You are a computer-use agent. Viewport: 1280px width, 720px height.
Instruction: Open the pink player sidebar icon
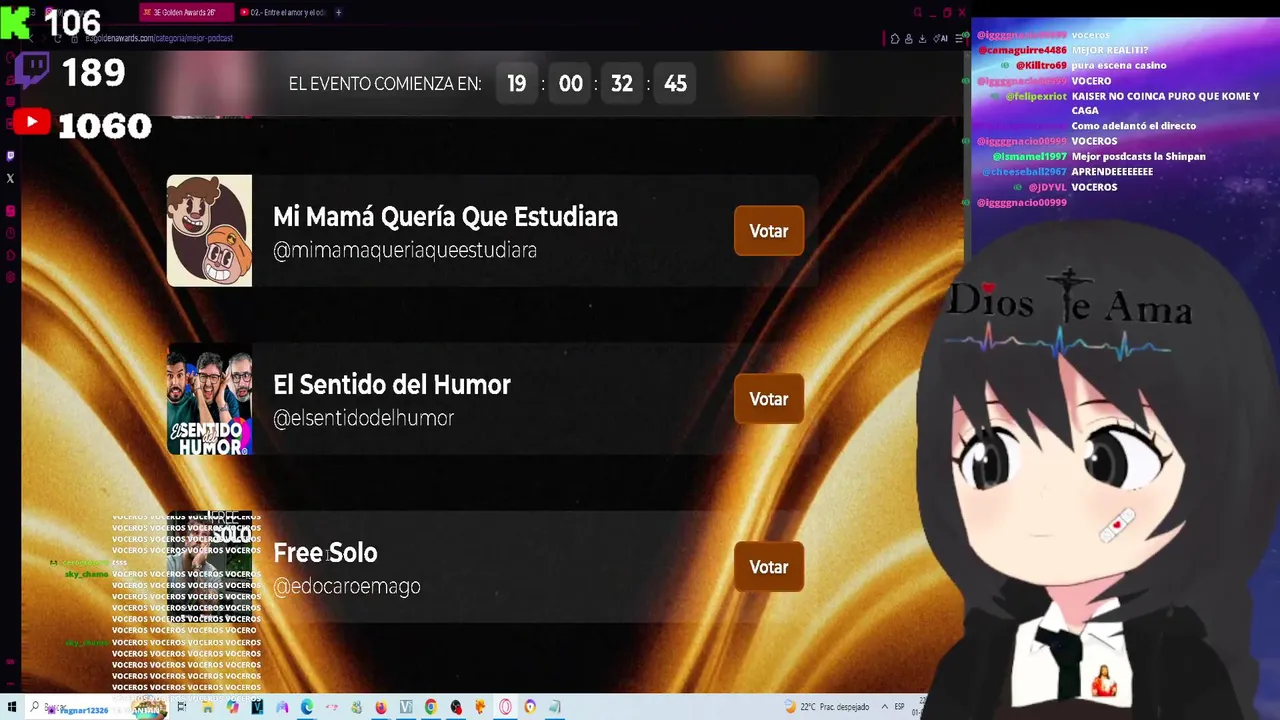pyautogui.click(x=10, y=211)
